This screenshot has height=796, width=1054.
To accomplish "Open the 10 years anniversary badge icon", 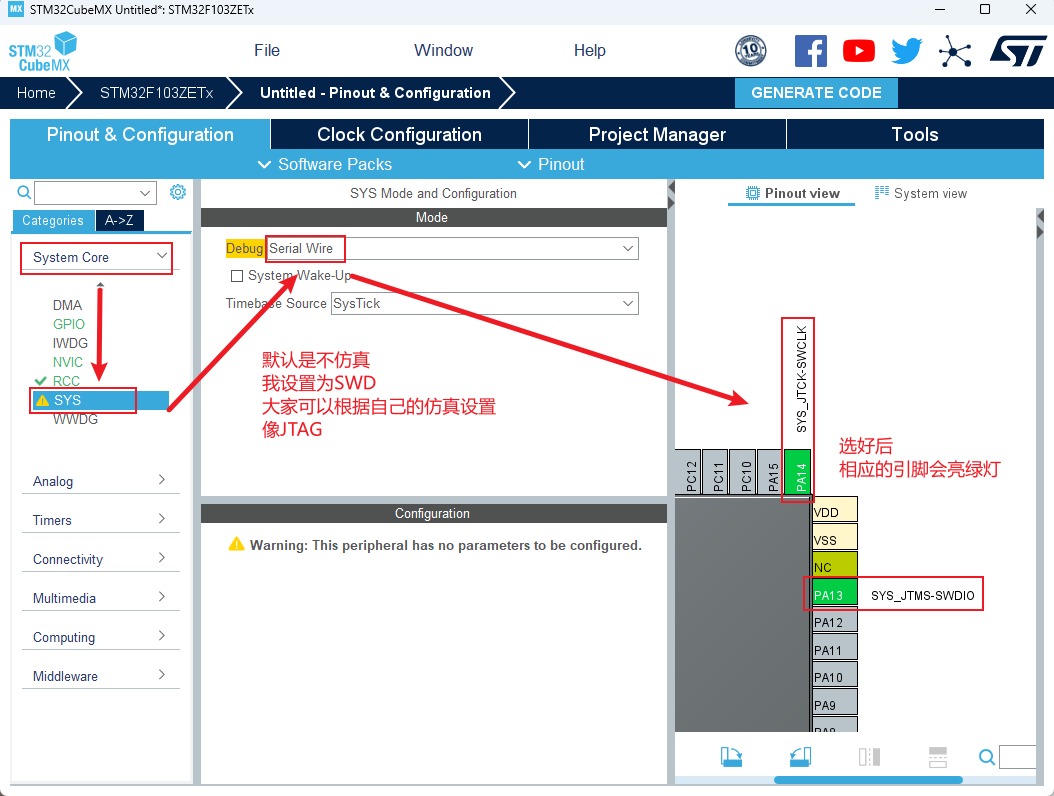I will coord(751,51).
